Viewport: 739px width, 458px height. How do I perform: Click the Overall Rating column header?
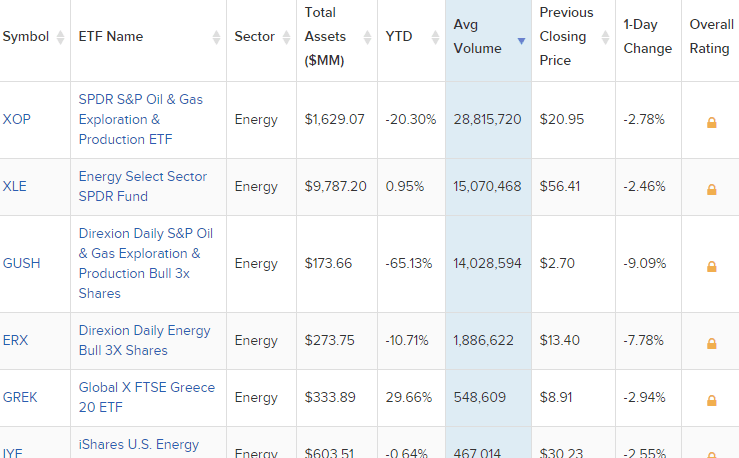pyautogui.click(x=711, y=36)
